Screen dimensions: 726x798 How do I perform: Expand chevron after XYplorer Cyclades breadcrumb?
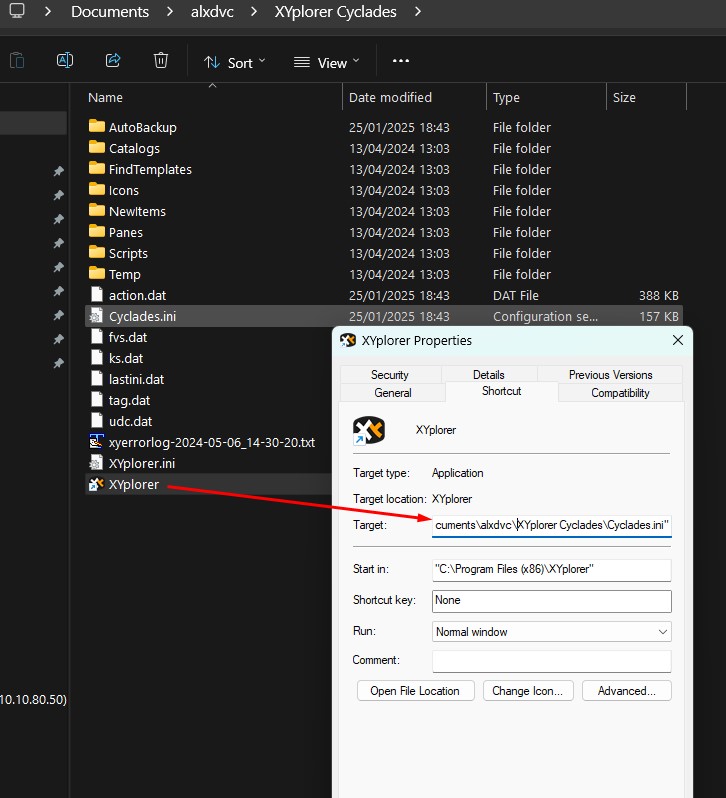(x=417, y=12)
